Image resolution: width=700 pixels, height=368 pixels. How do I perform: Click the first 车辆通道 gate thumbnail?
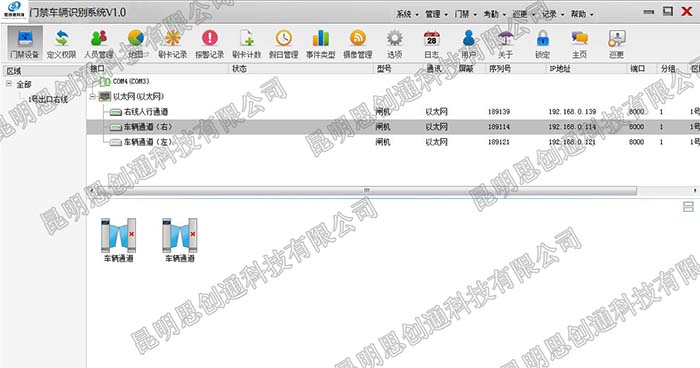118,240
